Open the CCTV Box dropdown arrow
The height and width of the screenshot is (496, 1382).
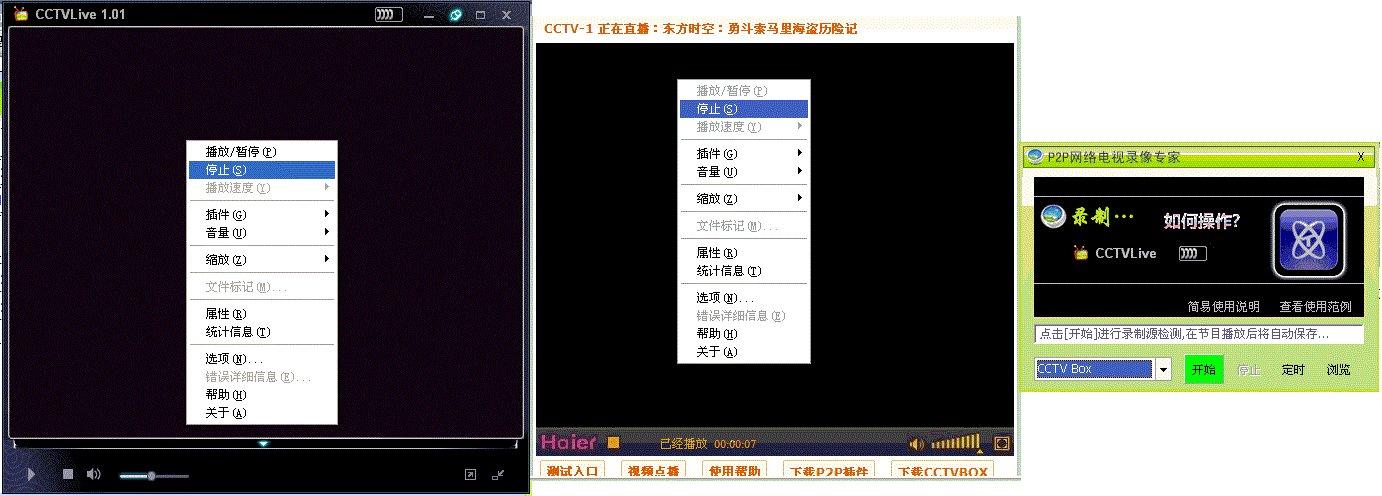[x=1163, y=370]
